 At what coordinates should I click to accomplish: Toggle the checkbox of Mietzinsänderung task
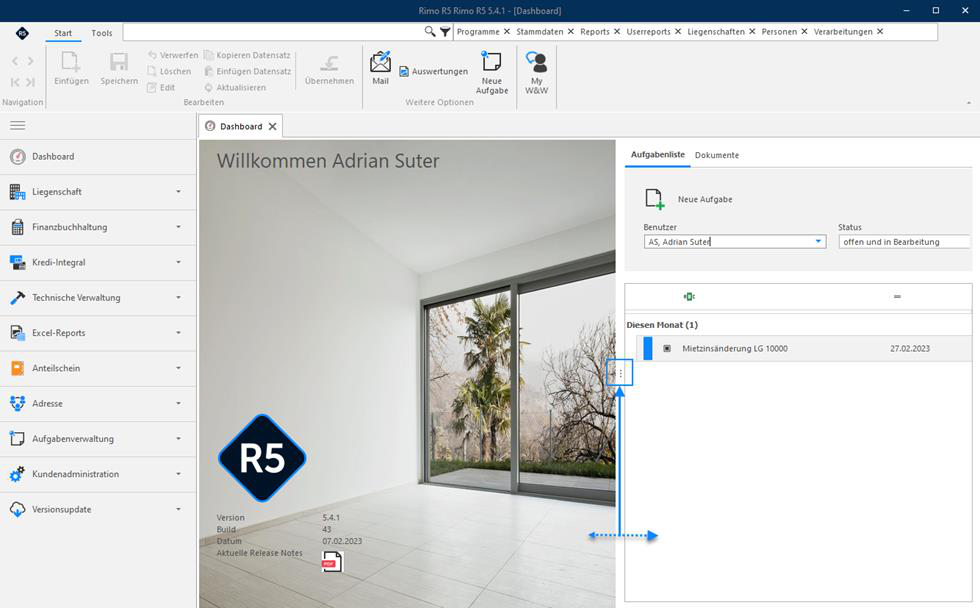point(667,349)
